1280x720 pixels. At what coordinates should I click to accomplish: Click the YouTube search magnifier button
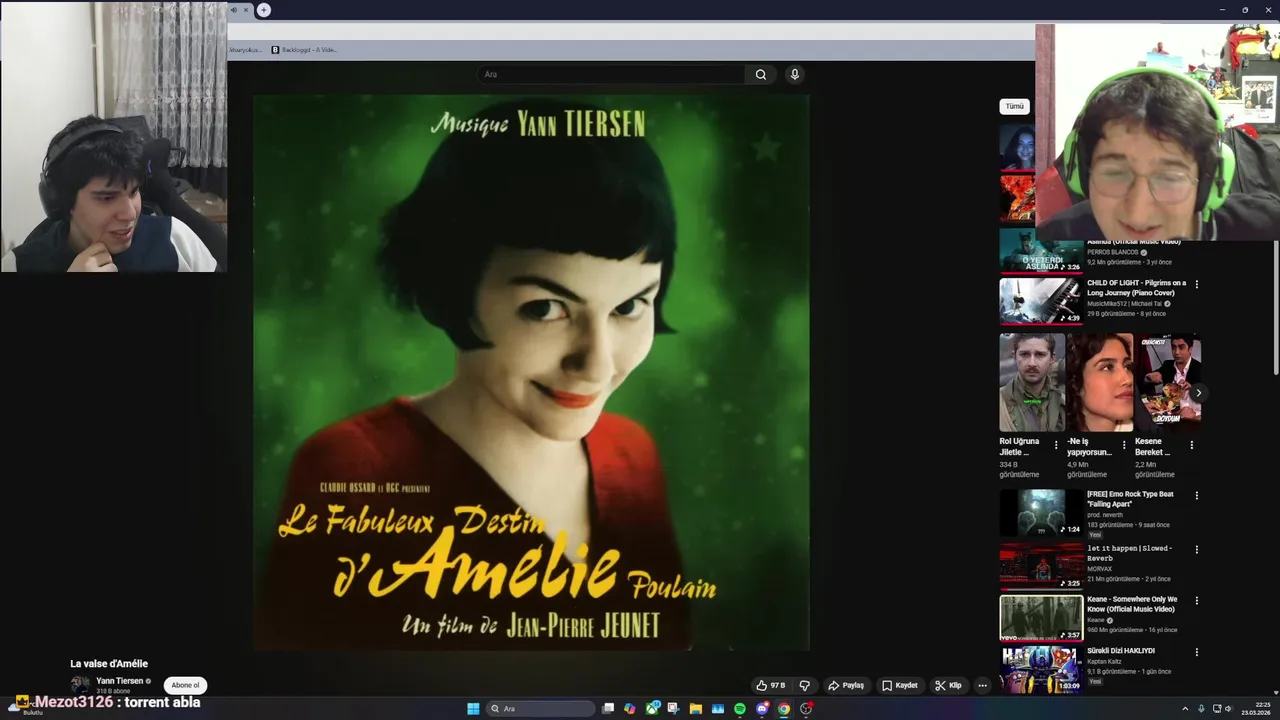(x=760, y=74)
